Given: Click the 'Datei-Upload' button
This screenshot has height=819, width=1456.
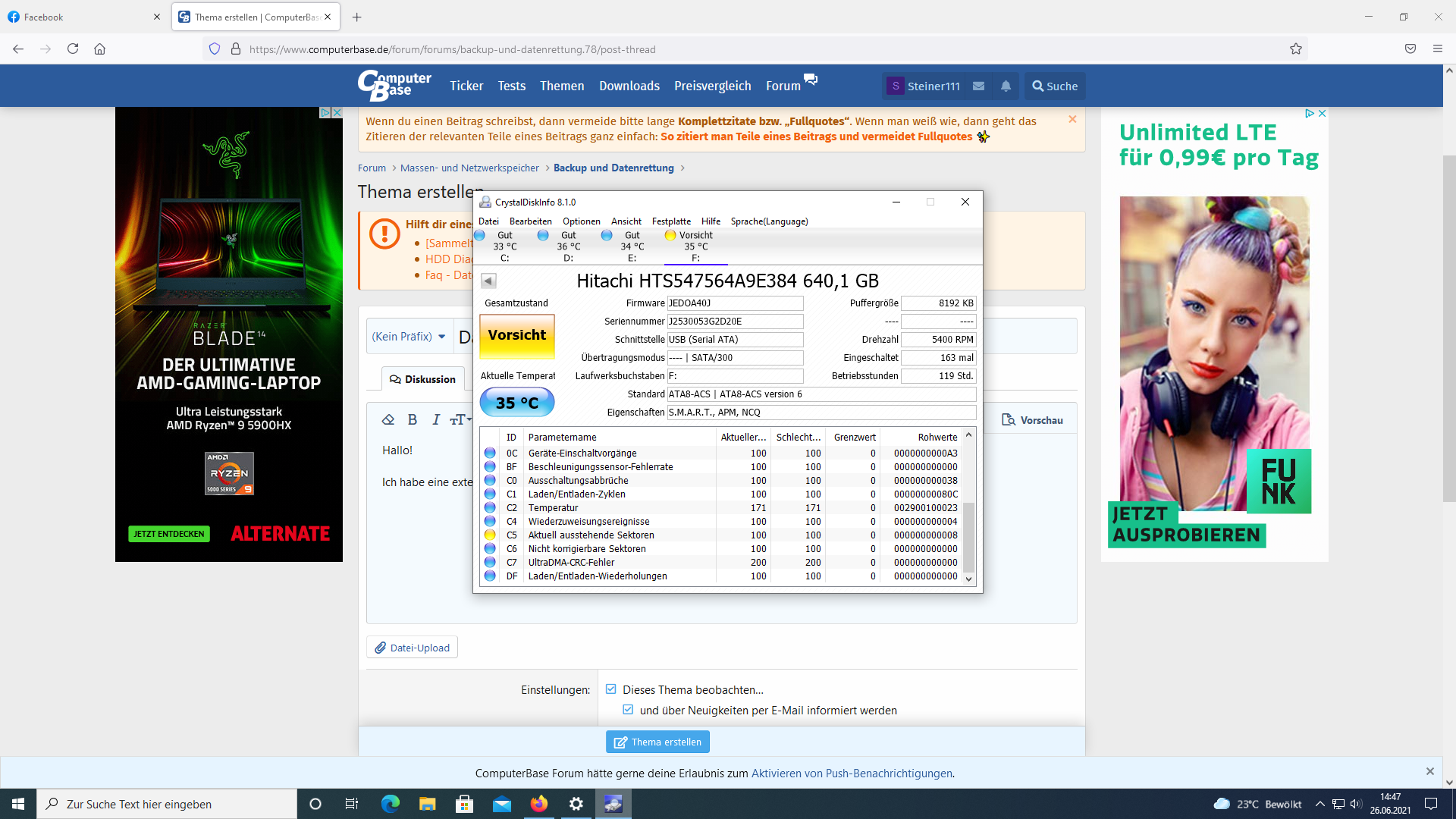Looking at the screenshot, I should pyautogui.click(x=413, y=648).
